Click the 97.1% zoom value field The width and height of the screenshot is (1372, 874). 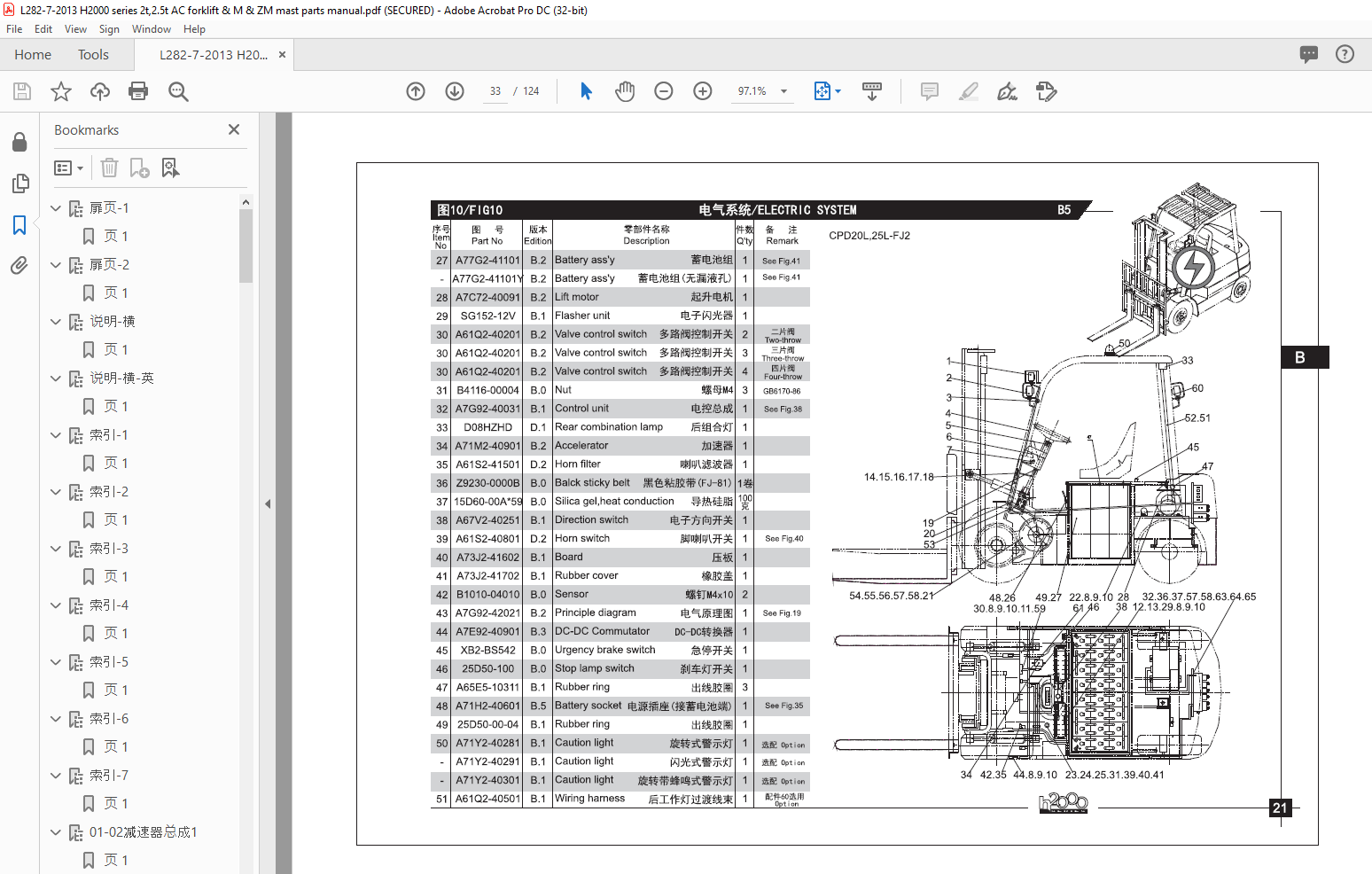752,91
